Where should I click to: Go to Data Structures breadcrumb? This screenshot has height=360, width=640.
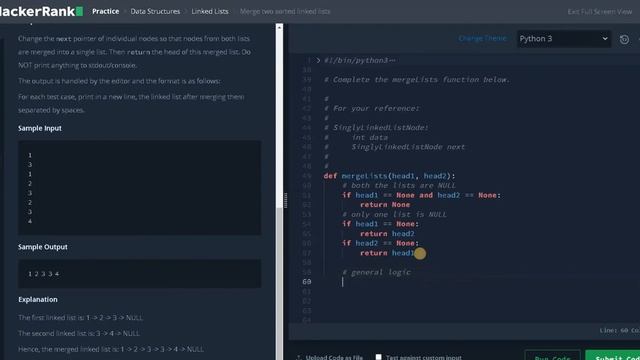(x=155, y=11)
